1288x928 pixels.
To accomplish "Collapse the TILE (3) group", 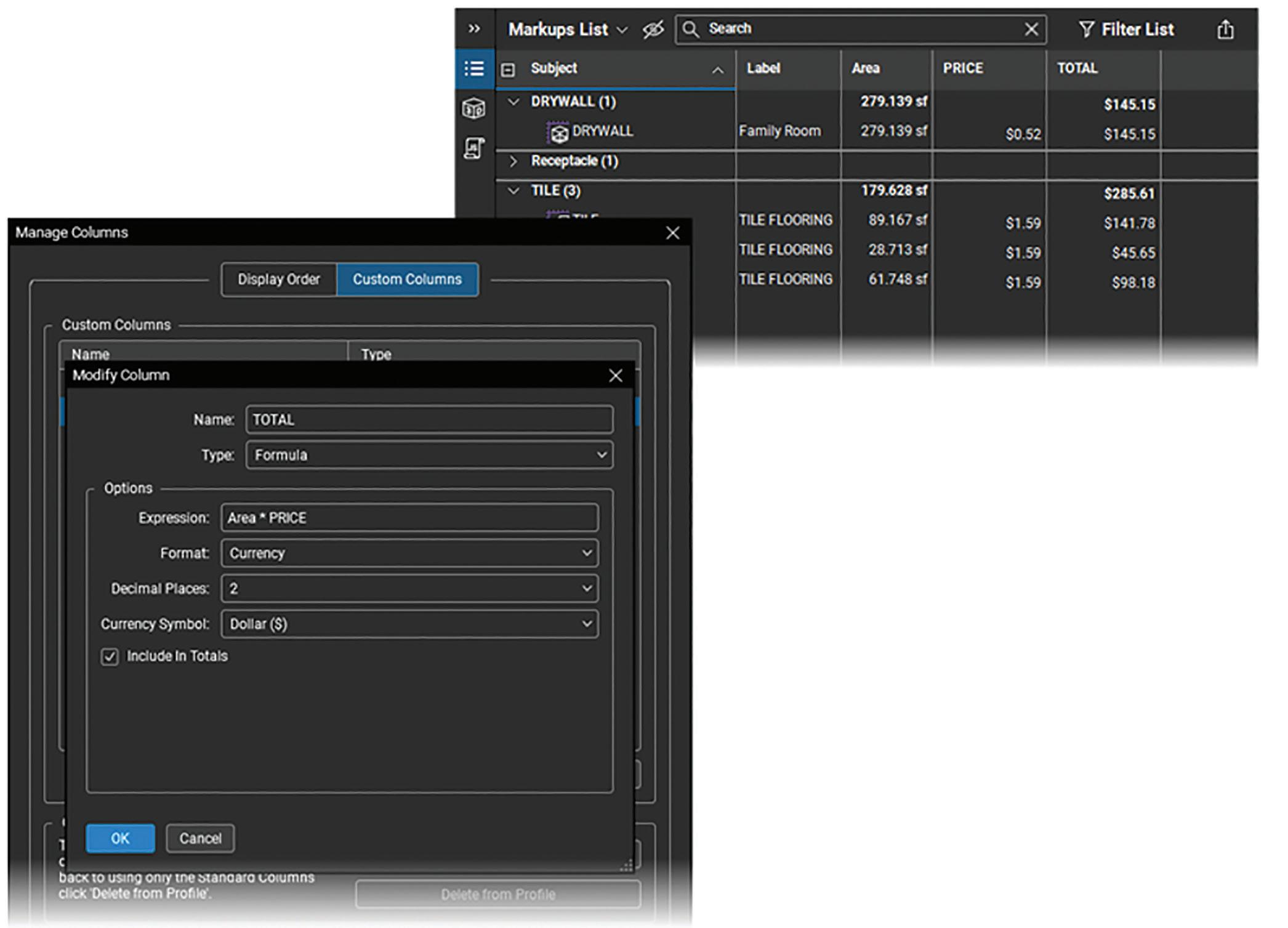I will [x=513, y=190].
